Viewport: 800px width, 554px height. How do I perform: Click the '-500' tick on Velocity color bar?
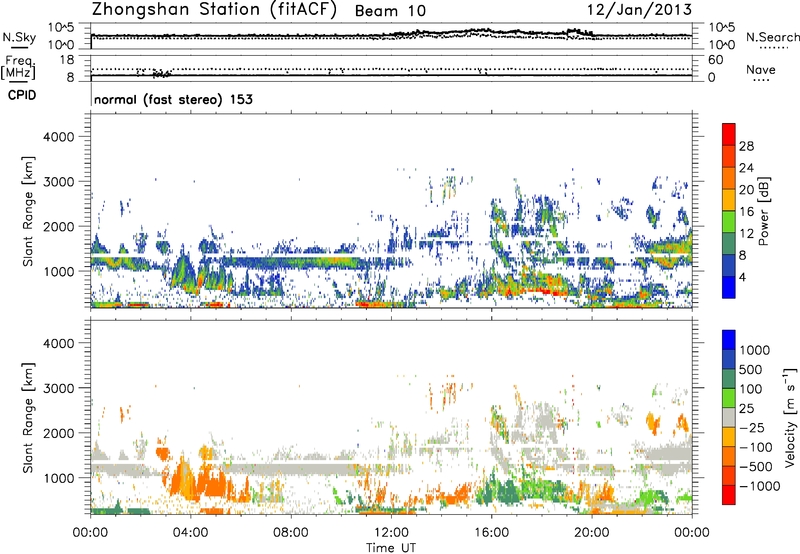click(756, 466)
